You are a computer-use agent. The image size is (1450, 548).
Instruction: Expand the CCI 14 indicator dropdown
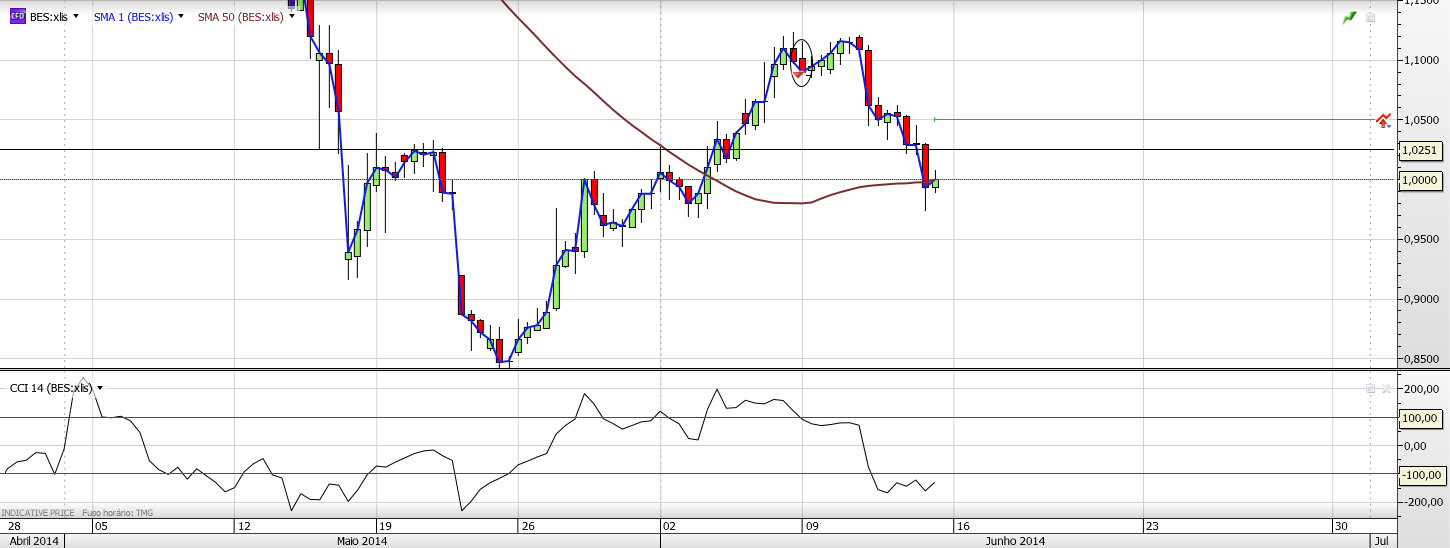pos(100,388)
